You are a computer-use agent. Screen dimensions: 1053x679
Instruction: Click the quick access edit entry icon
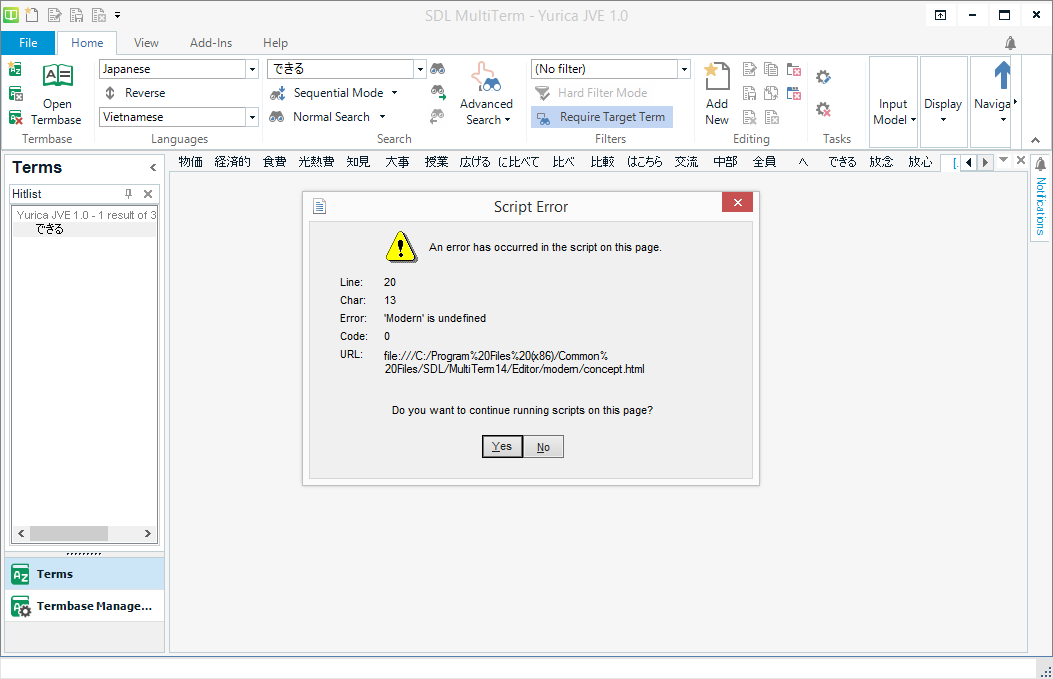coord(55,14)
